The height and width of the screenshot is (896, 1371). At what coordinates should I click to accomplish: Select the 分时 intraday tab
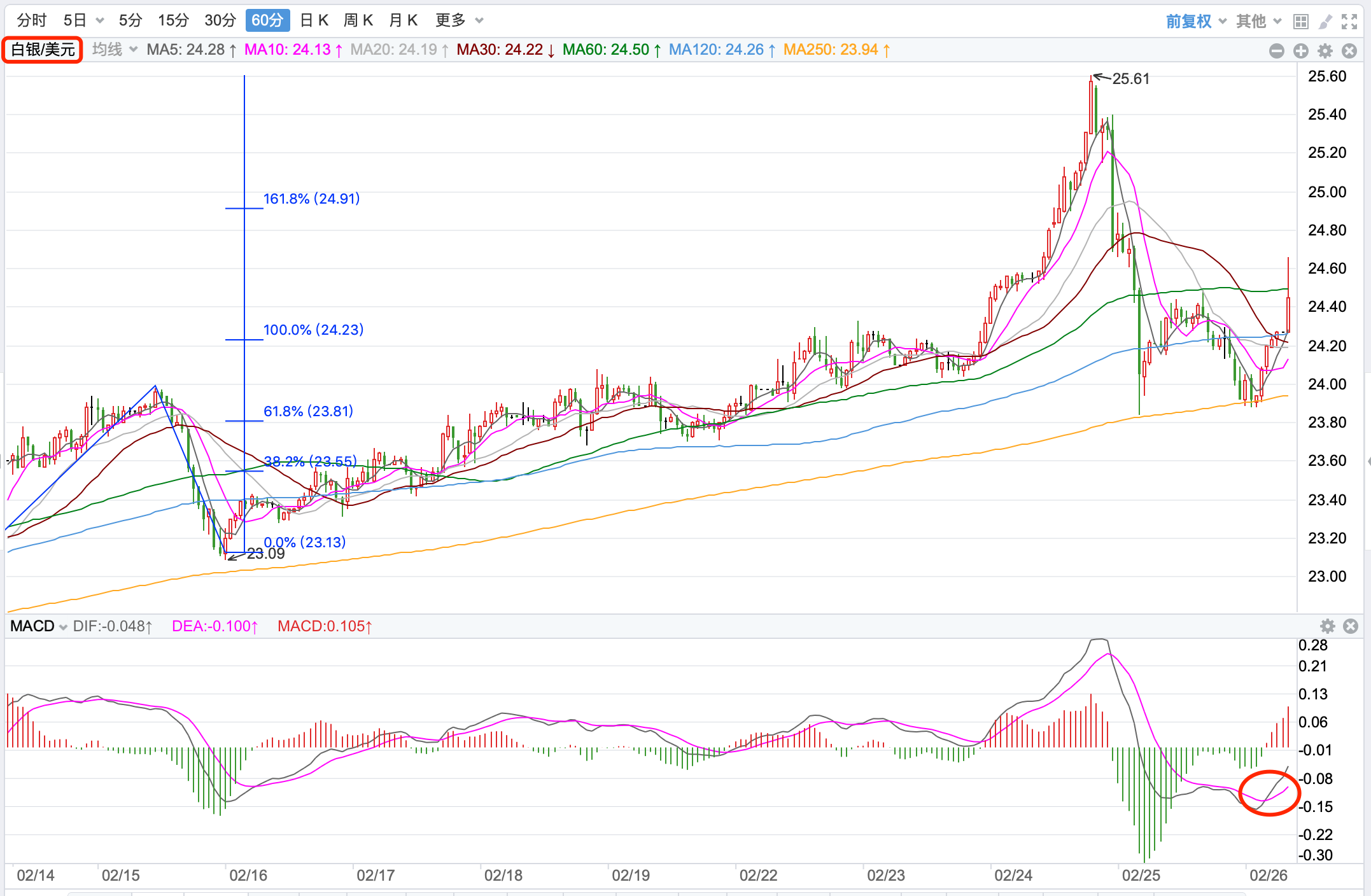(x=32, y=20)
